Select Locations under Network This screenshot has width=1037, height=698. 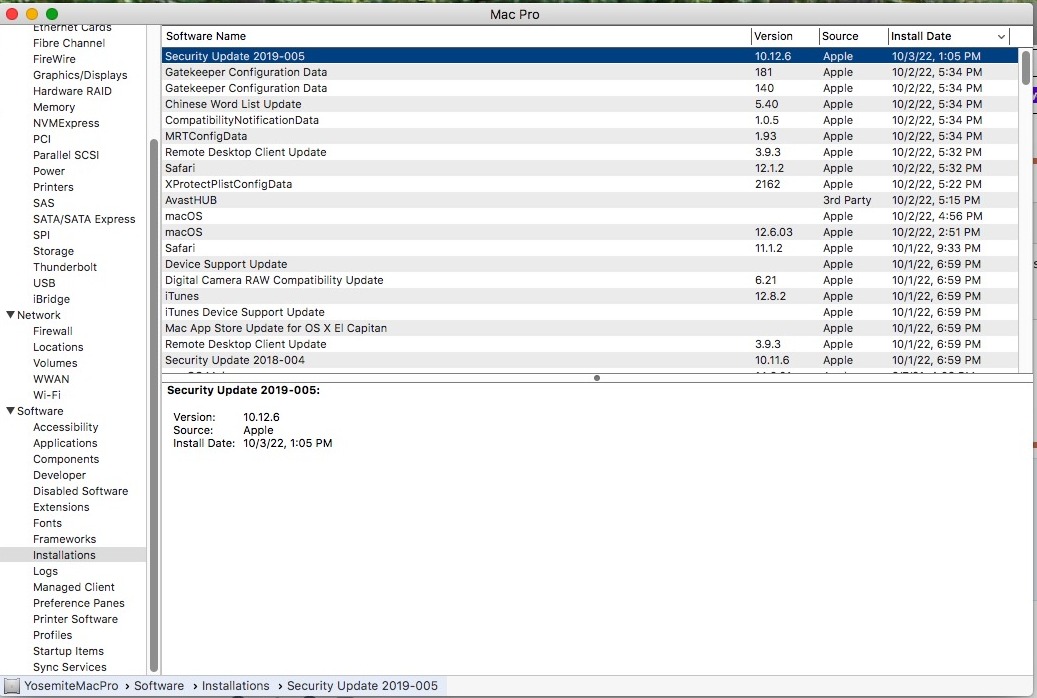[58, 347]
